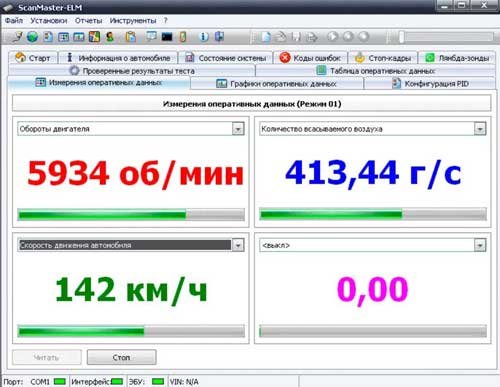Viewport: 500px width, 387px height.
Task: Click the blue info circle toolbar icon
Action: coord(204,37)
